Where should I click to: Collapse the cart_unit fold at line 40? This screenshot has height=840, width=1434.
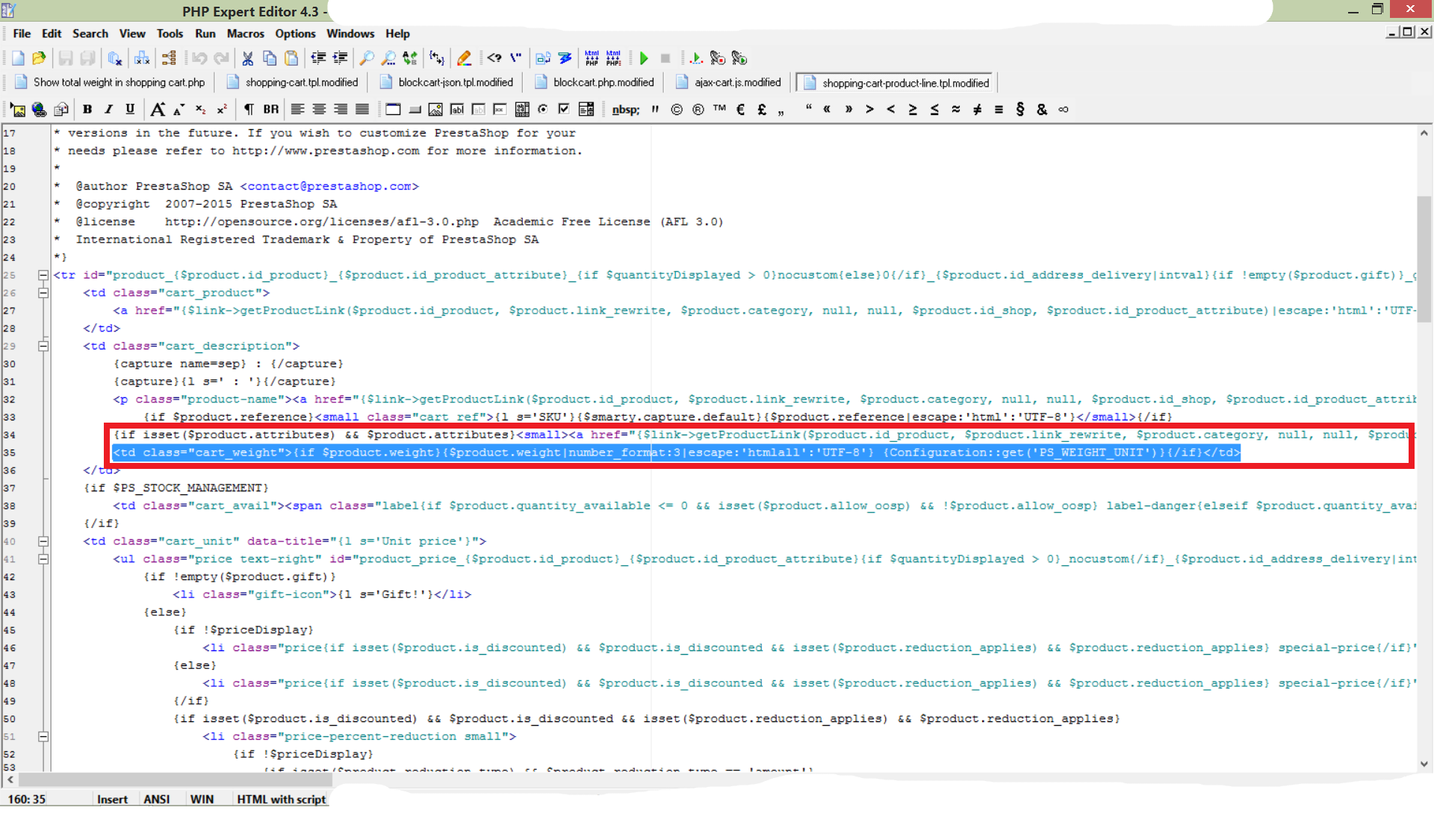coord(43,541)
